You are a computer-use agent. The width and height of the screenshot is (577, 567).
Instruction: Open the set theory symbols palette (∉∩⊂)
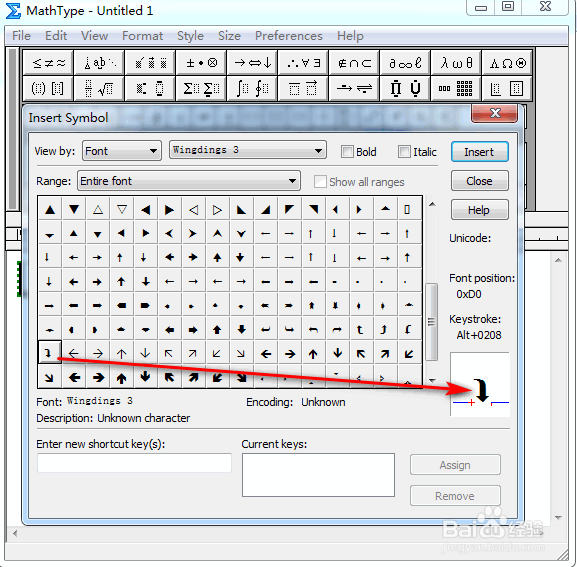(354, 63)
